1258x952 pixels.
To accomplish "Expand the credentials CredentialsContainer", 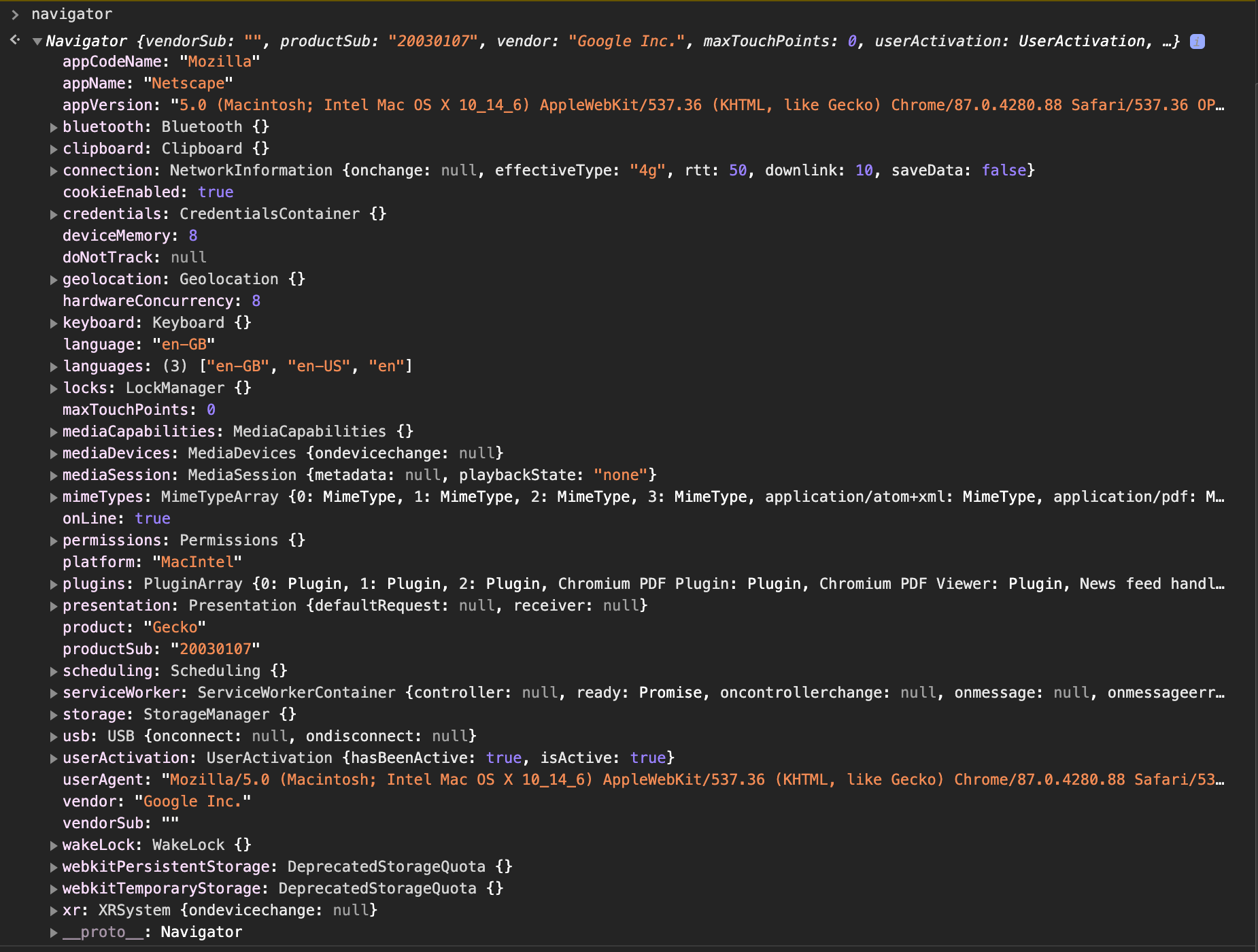I will pyautogui.click(x=54, y=214).
